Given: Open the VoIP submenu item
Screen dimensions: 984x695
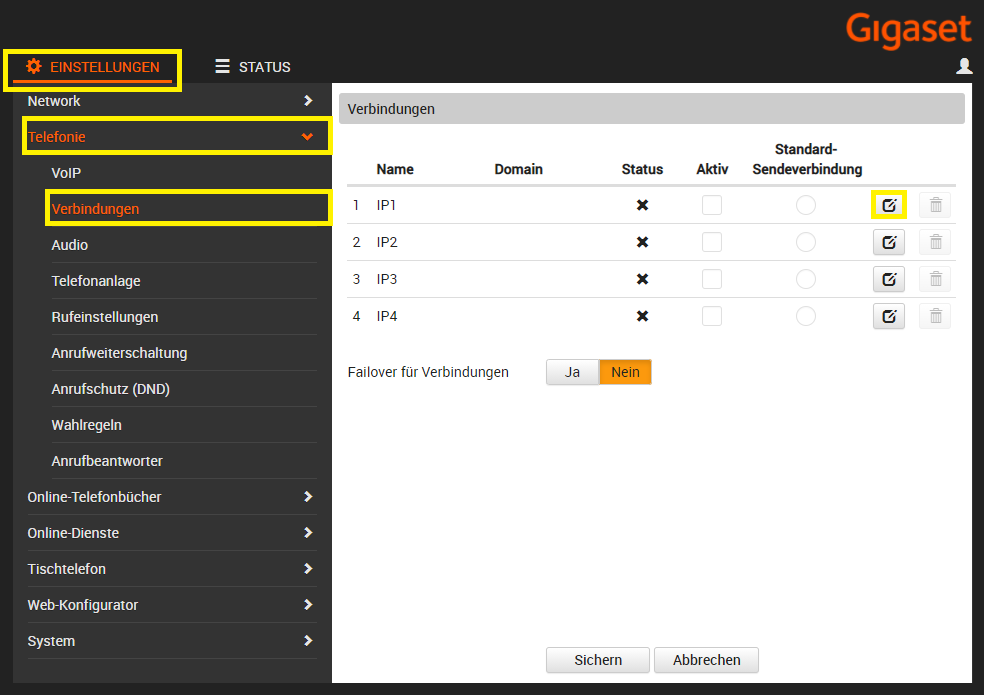Looking at the screenshot, I should coord(66,173).
